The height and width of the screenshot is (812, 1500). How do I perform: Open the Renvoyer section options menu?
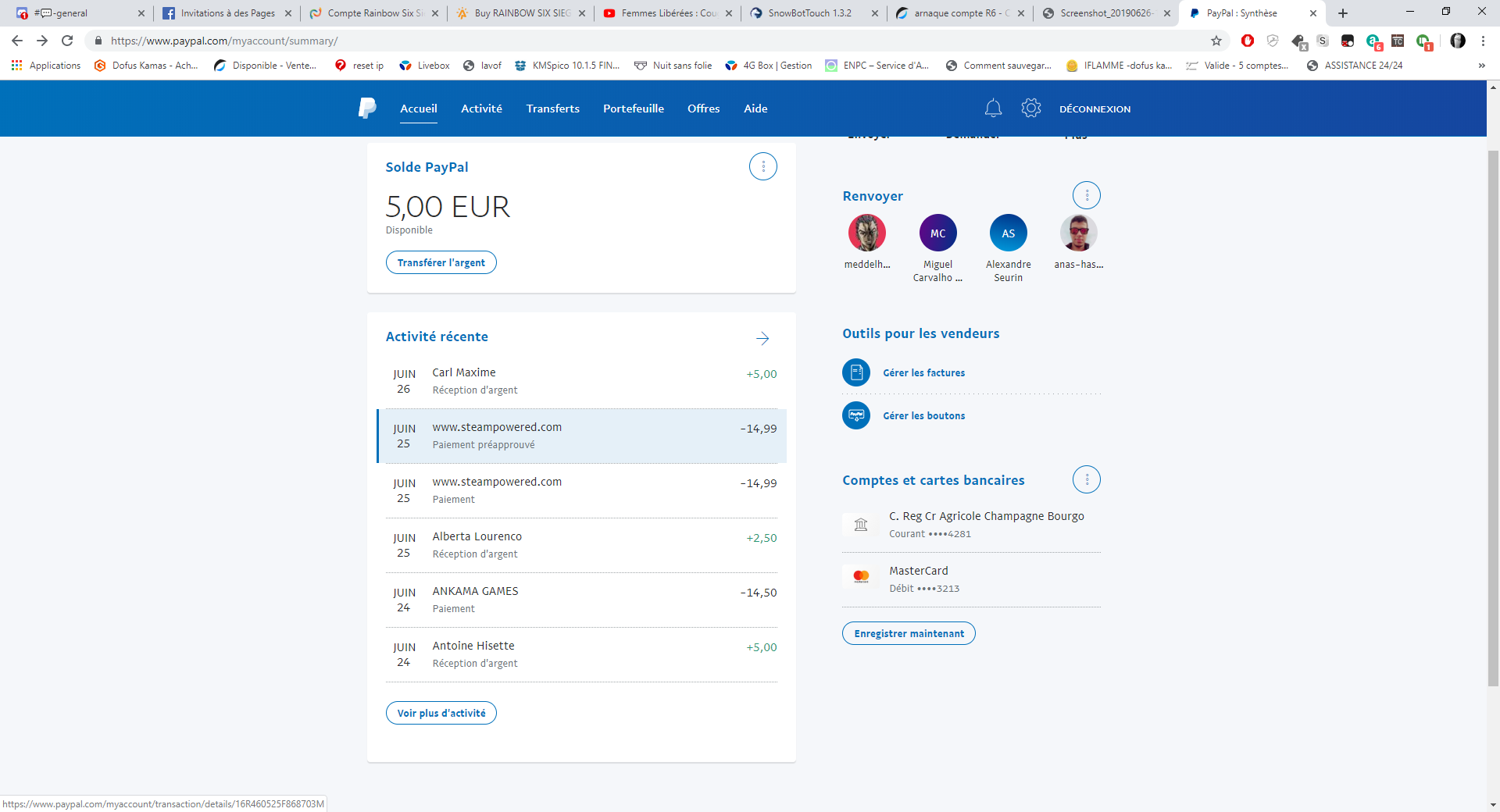(x=1087, y=195)
